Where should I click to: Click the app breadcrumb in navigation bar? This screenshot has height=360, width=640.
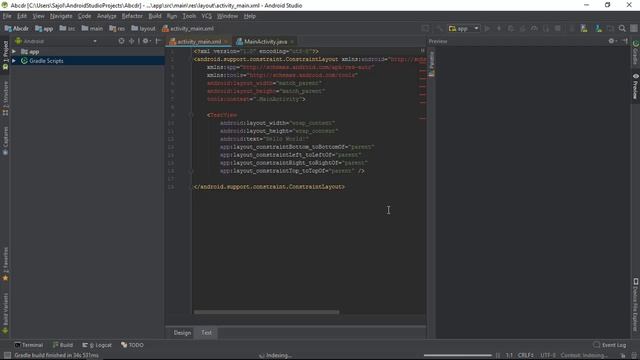click(44, 29)
